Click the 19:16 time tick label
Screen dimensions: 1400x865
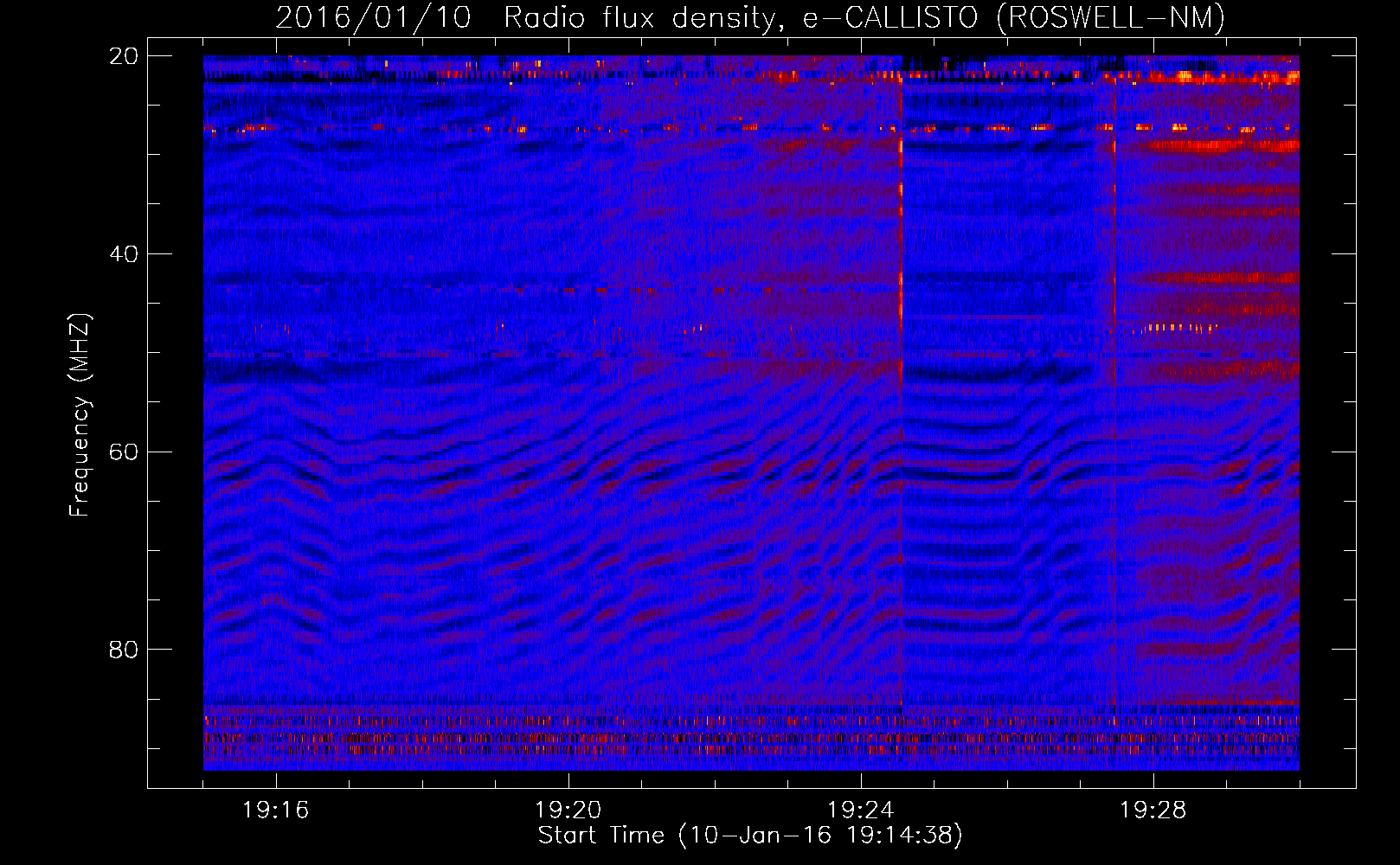coord(276,811)
